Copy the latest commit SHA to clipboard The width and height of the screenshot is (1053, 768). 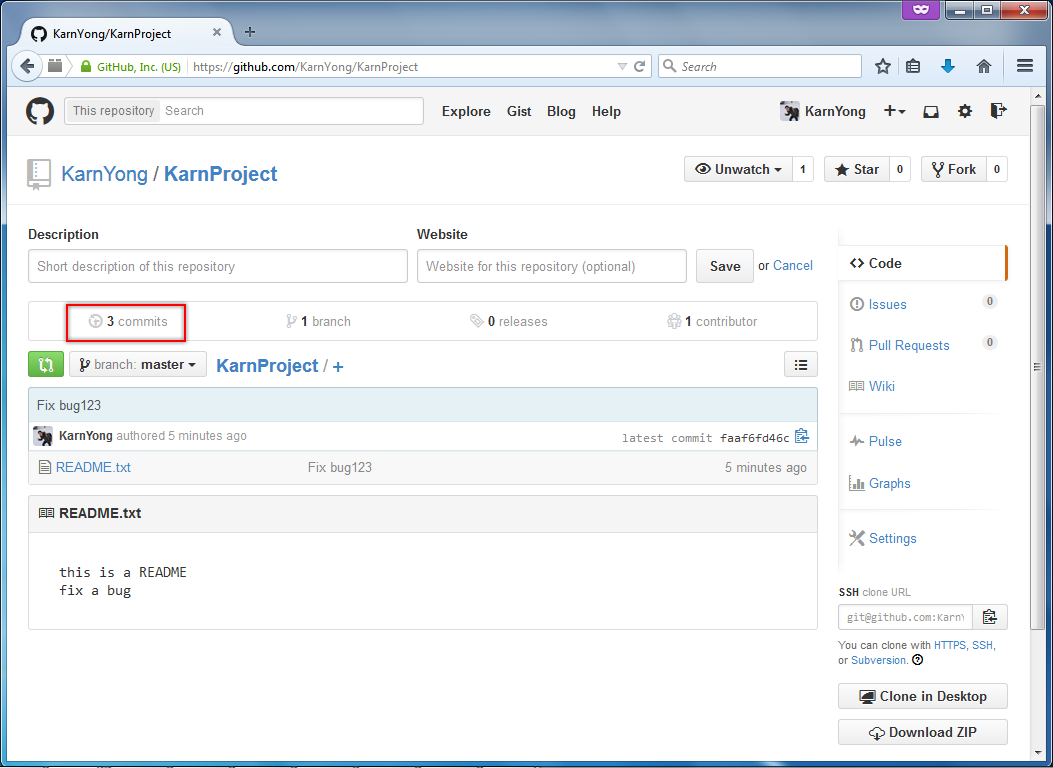801,437
